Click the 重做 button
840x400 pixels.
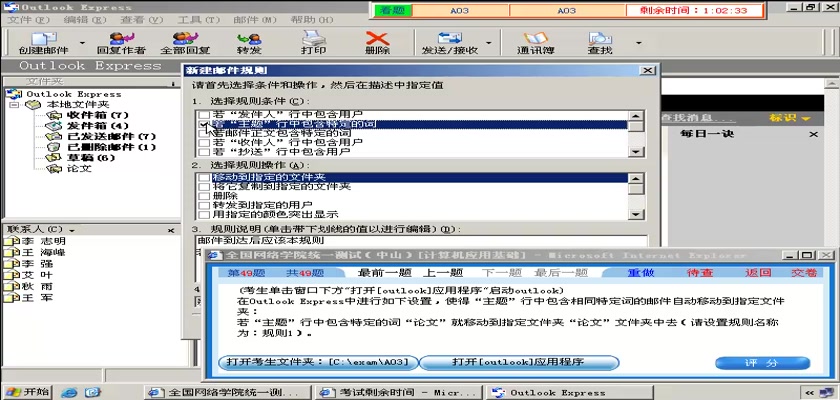click(x=641, y=273)
